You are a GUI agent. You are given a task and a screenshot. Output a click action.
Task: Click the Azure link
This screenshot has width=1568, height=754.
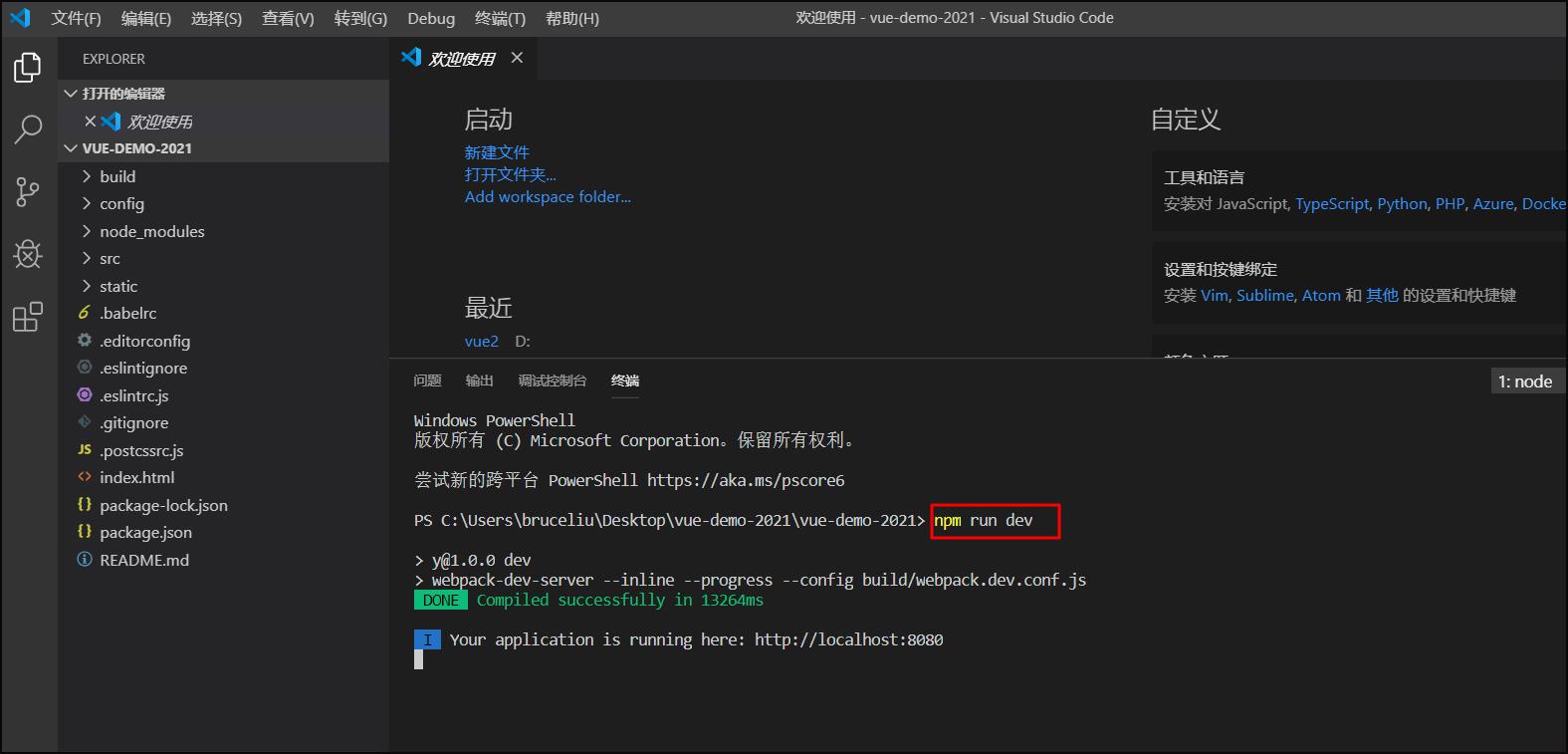[x=1493, y=203]
